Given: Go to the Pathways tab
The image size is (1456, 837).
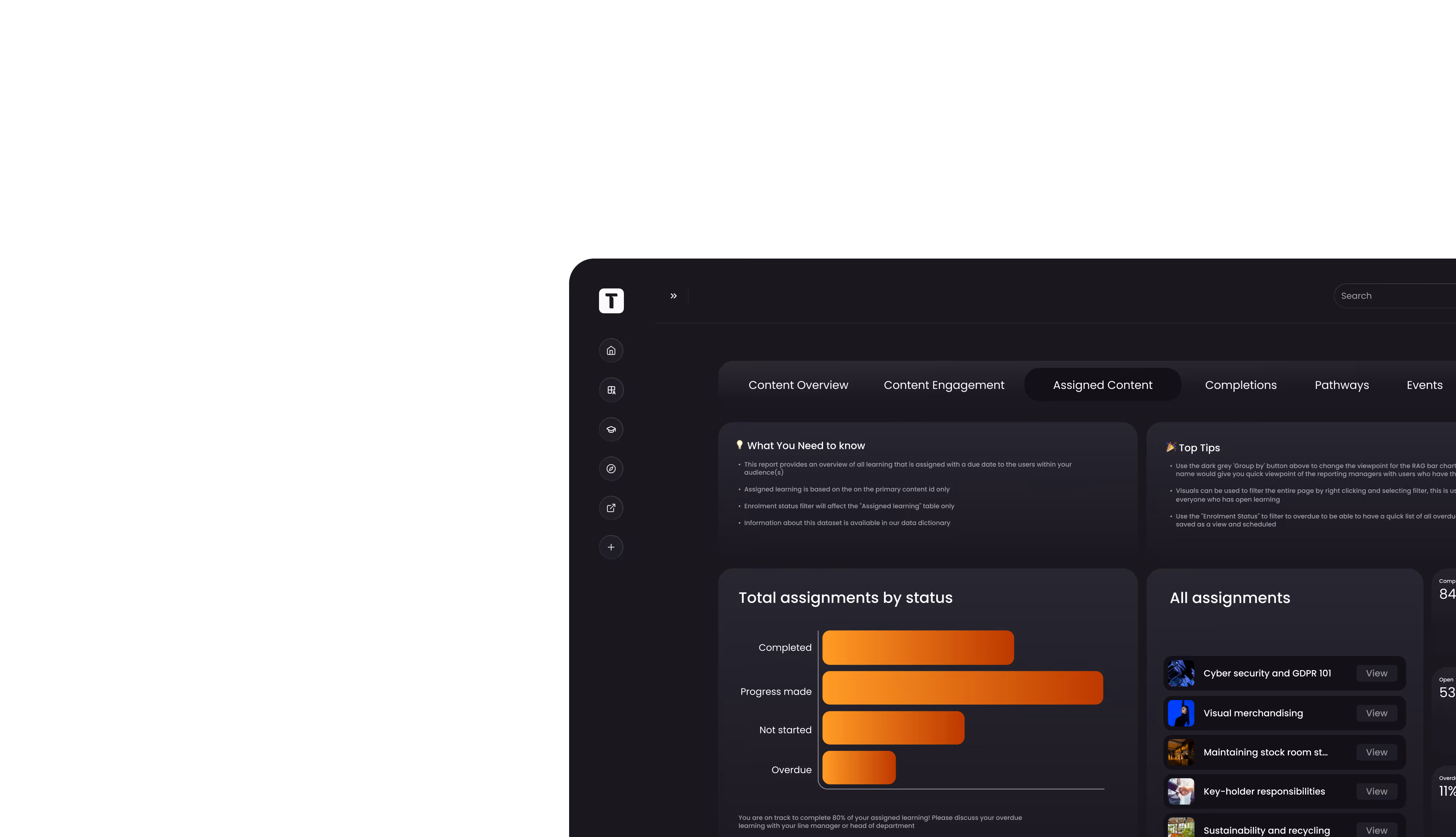Looking at the screenshot, I should [1342, 385].
